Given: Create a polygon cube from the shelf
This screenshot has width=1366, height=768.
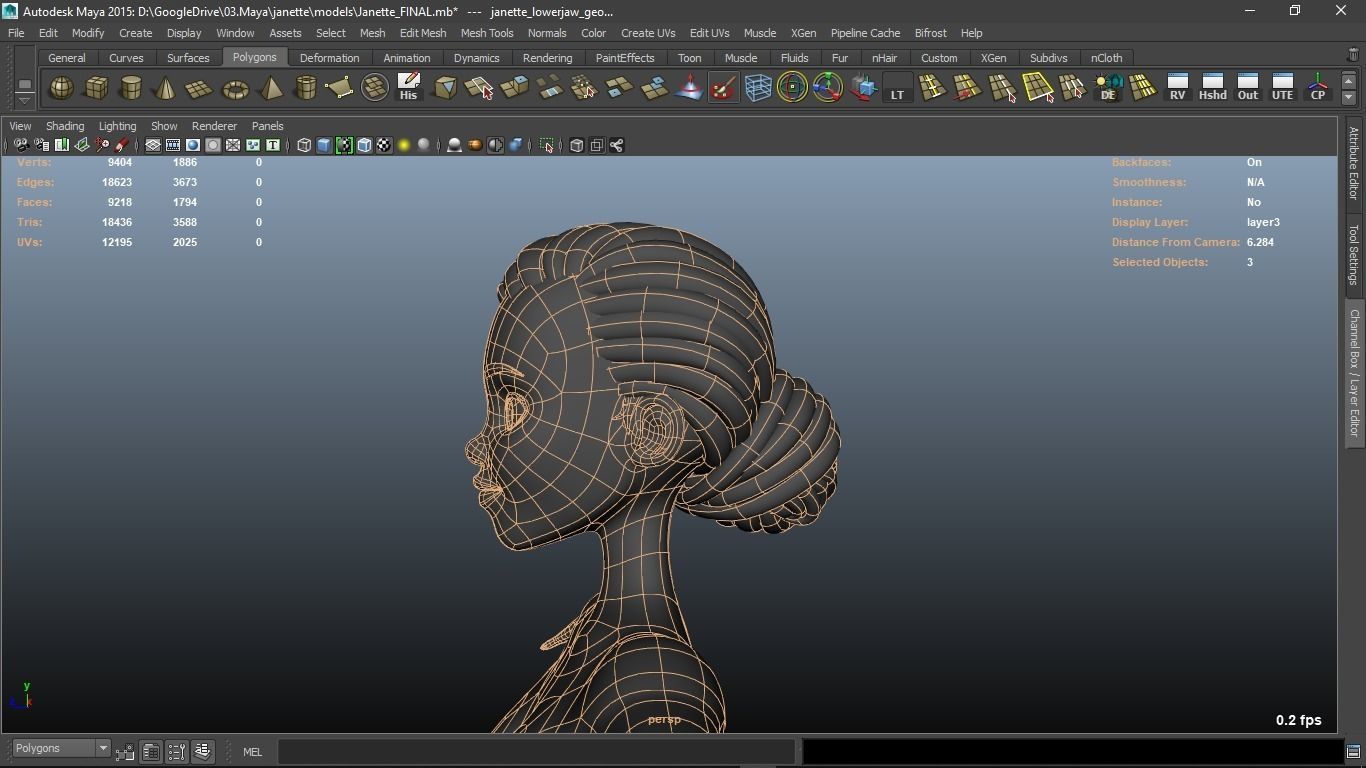Looking at the screenshot, I should 96,88.
